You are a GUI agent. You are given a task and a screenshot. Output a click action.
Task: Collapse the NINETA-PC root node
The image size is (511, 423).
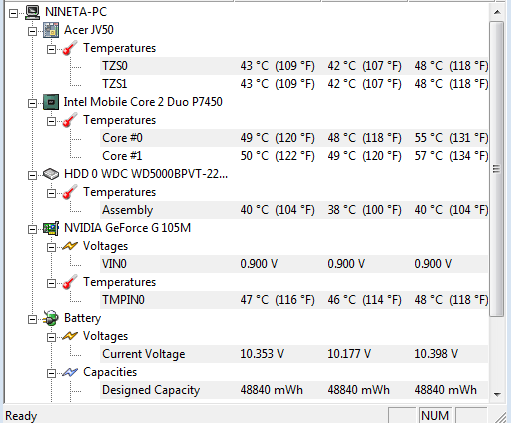click(13, 13)
